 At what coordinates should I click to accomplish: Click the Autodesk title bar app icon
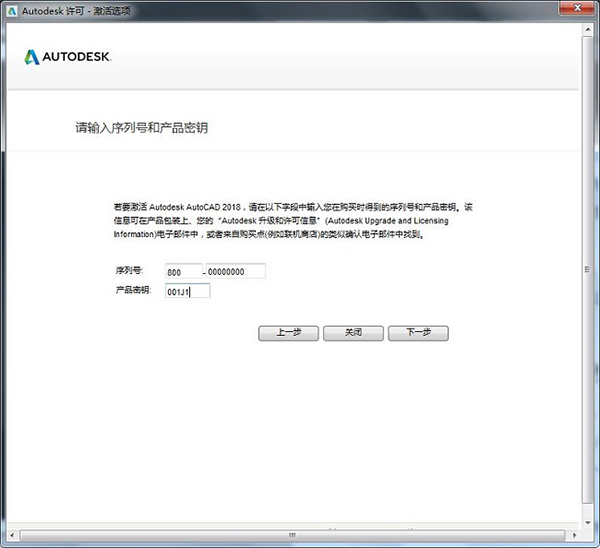click(x=12, y=11)
